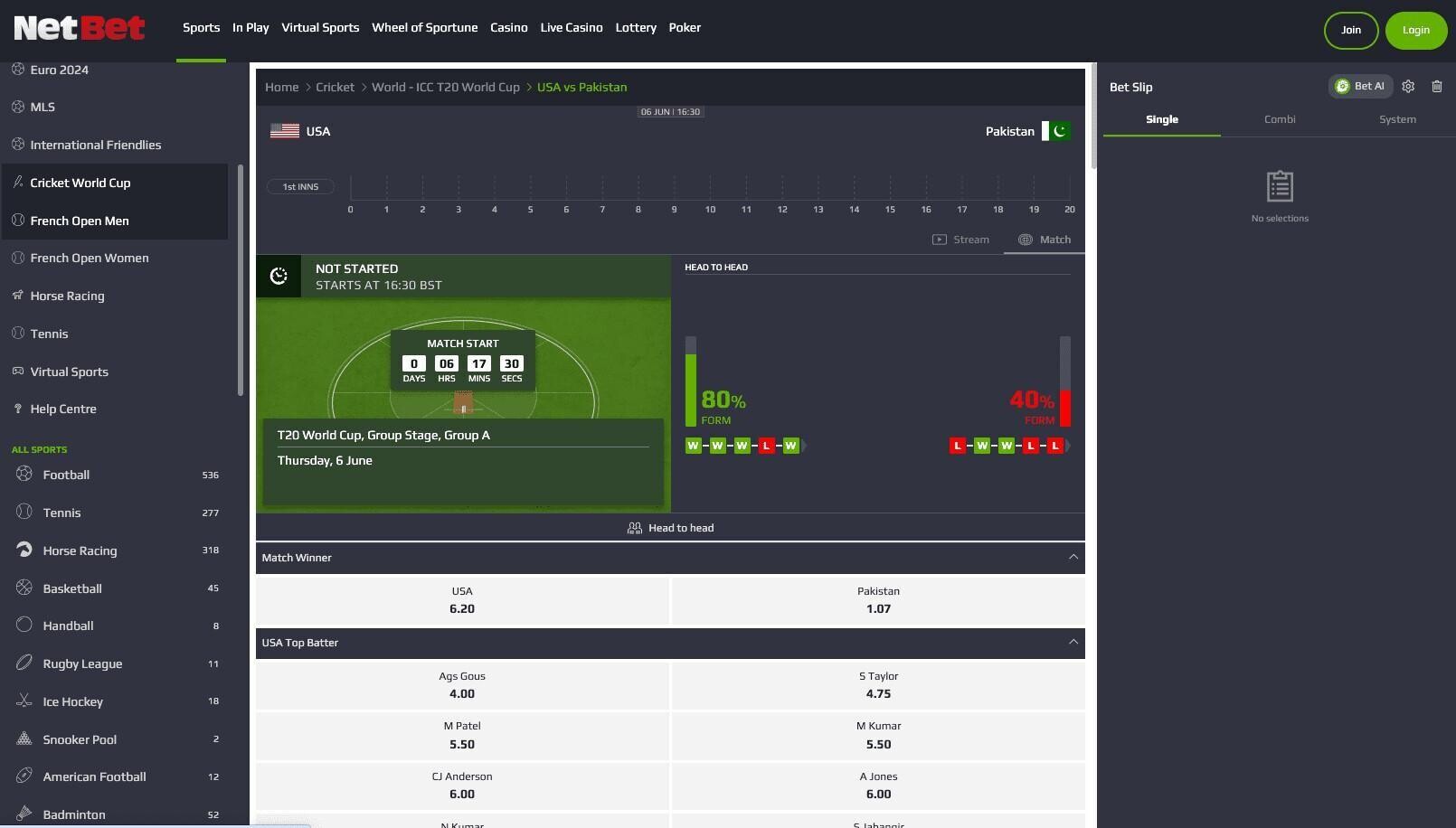This screenshot has height=828, width=1456.
Task: Click the match clock status icon
Action: tap(279, 277)
